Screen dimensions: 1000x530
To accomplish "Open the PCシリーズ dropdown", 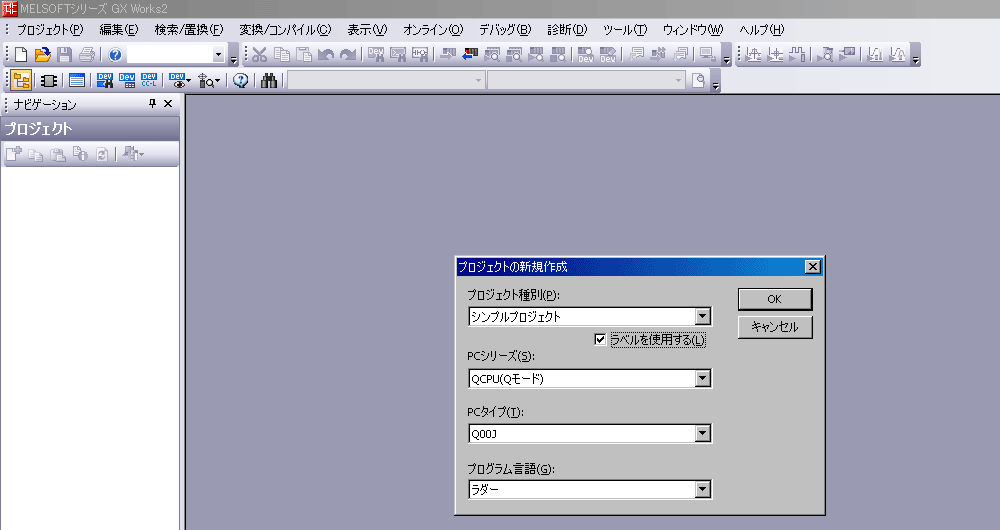I will pyautogui.click(x=702, y=378).
